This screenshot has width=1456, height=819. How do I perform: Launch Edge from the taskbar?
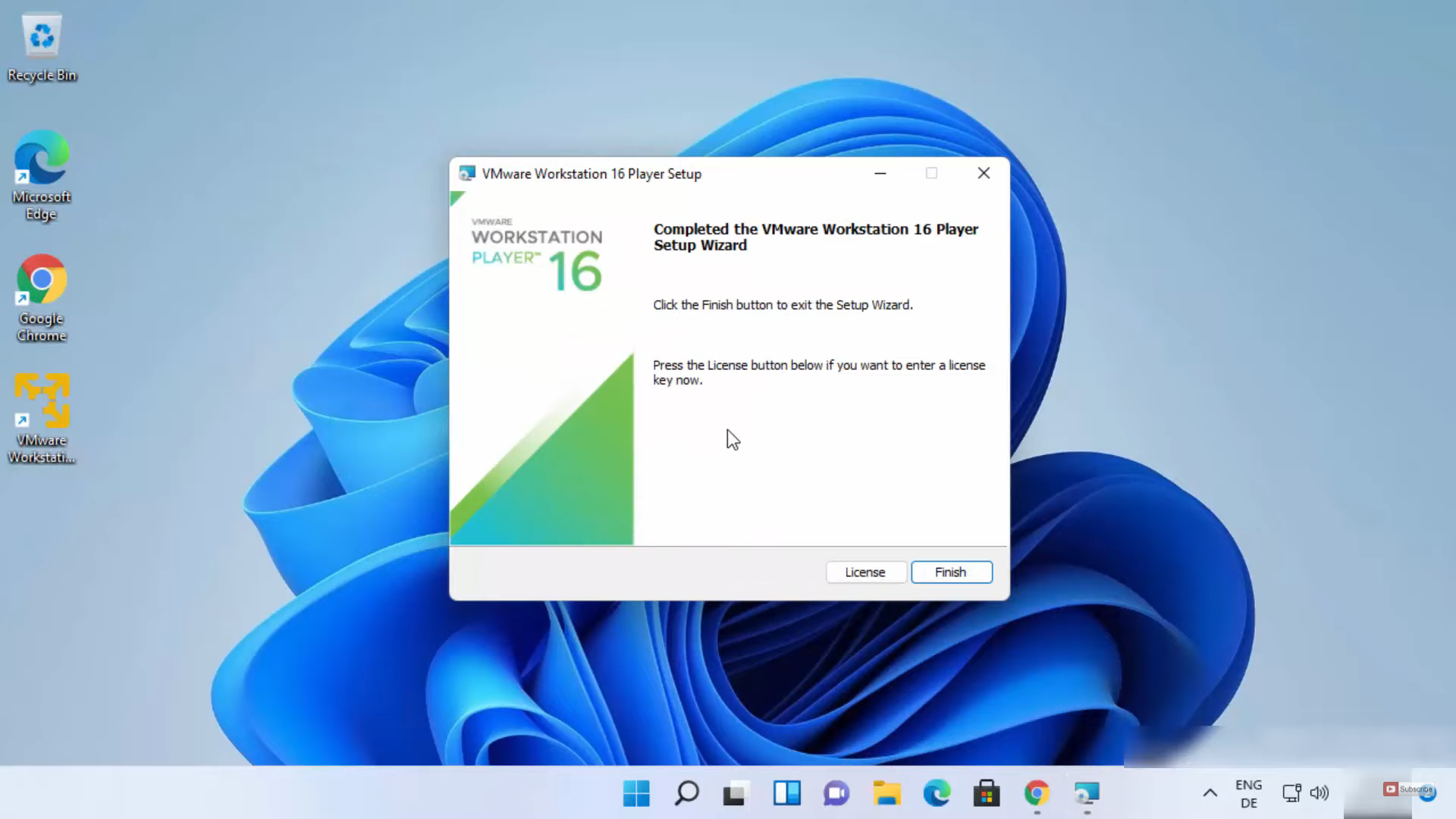point(937,793)
